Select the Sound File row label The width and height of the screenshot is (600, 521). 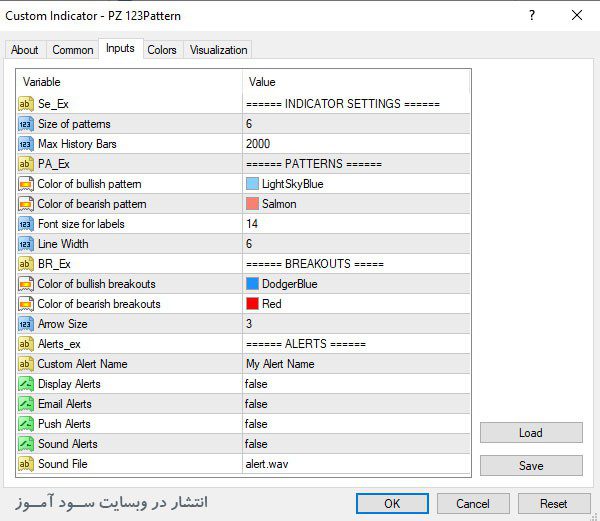[63, 464]
